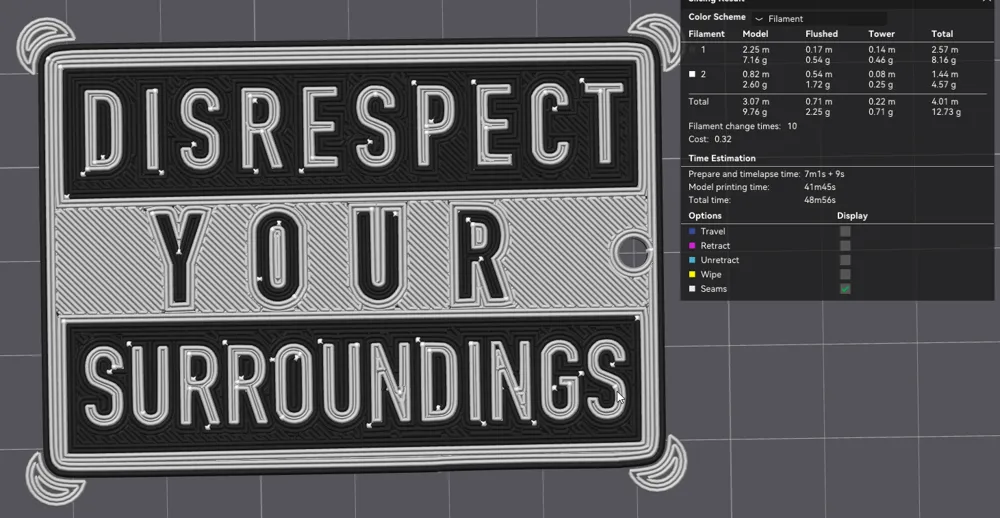1000x518 pixels.
Task: Enable the Unretract display checkbox
Action: pyautogui.click(x=845, y=260)
